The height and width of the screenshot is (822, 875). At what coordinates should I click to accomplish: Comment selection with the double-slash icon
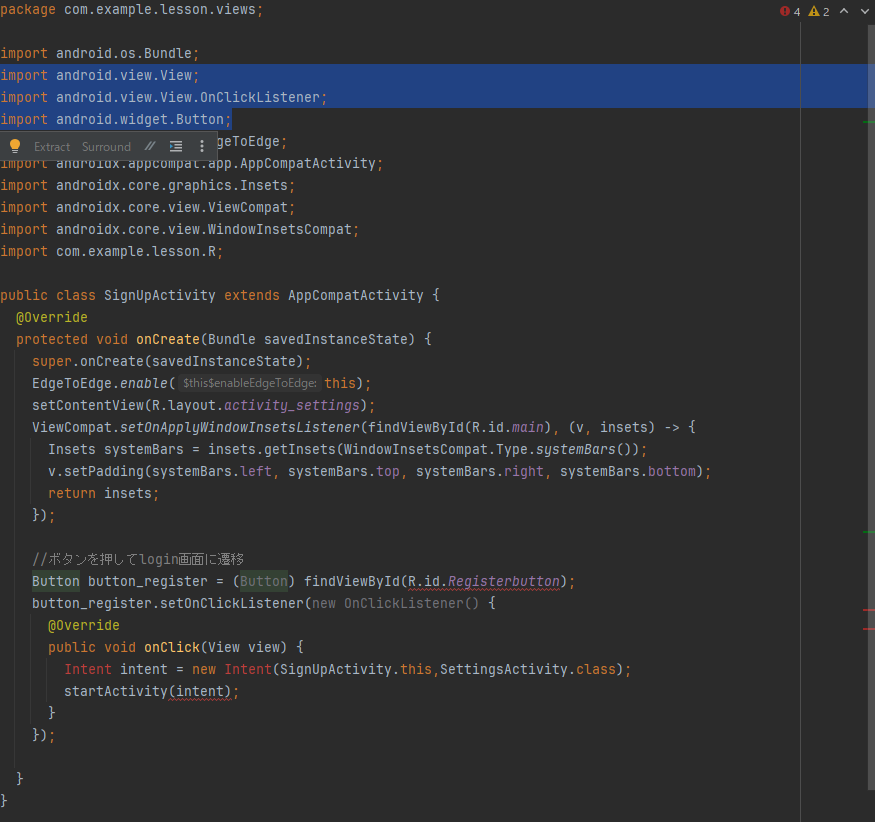(x=150, y=146)
